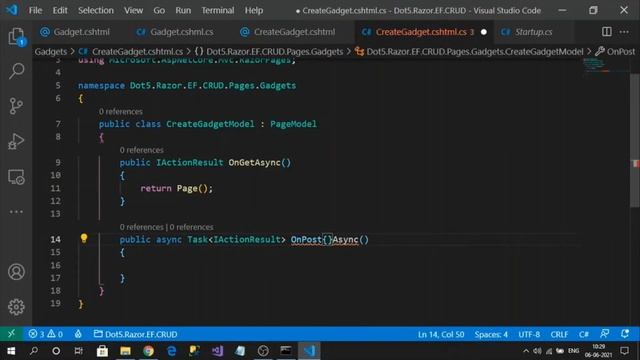Click 0 references above OnGetAsync method
The width and height of the screenshot is (640, 360).
[x=142, y=150]
